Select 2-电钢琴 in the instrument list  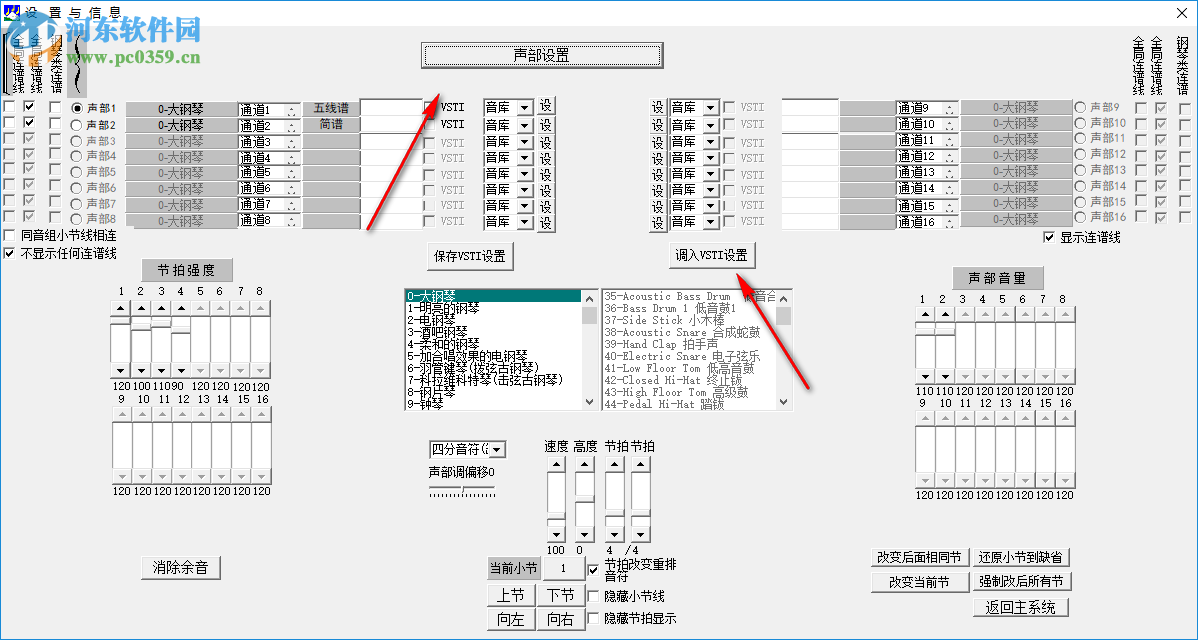click(x=494, y=320)
